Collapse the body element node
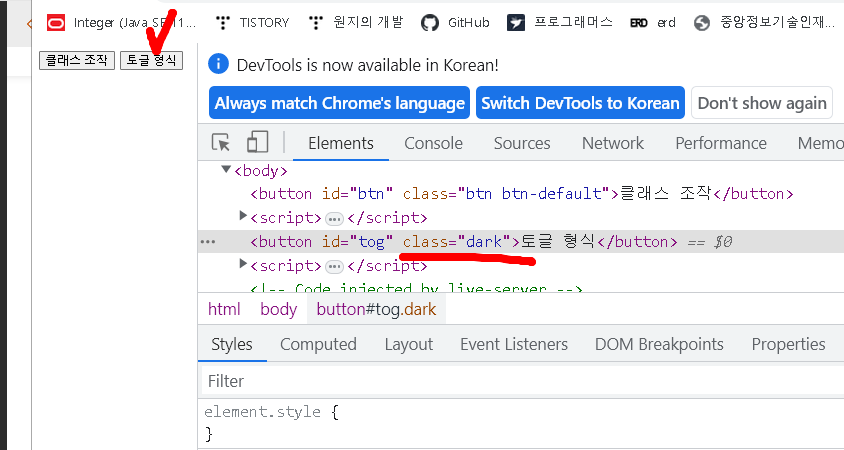Screen dimensions: 844x450 click(x=226, y=170)
